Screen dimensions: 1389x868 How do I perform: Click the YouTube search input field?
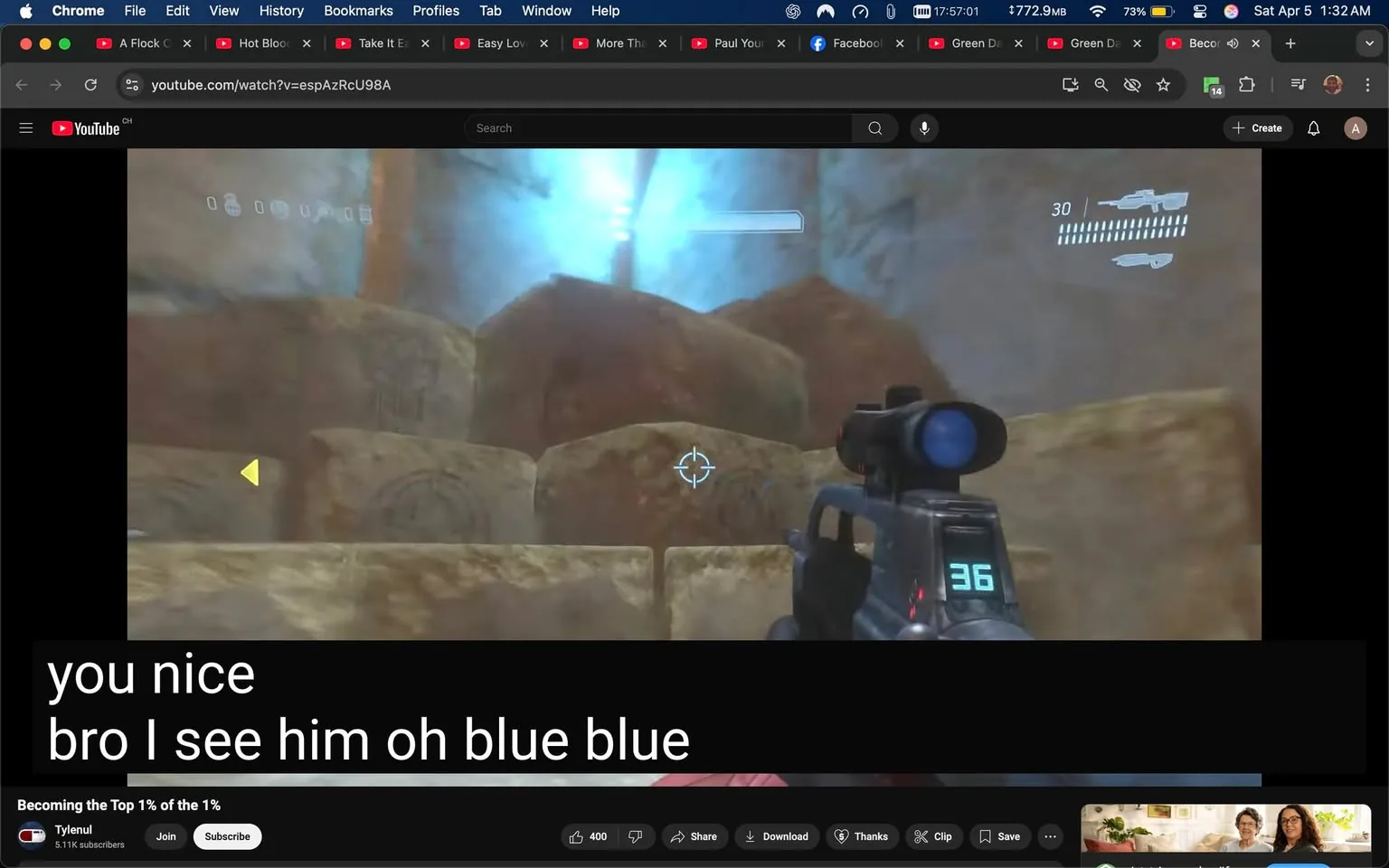click(x=658, y=128)
